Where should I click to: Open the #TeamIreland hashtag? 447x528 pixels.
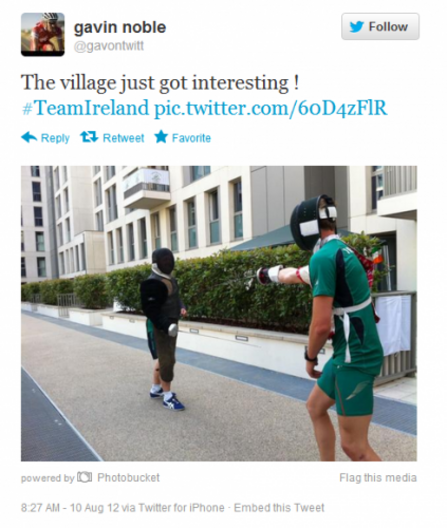pyautogui.click(x=85, y=108)
